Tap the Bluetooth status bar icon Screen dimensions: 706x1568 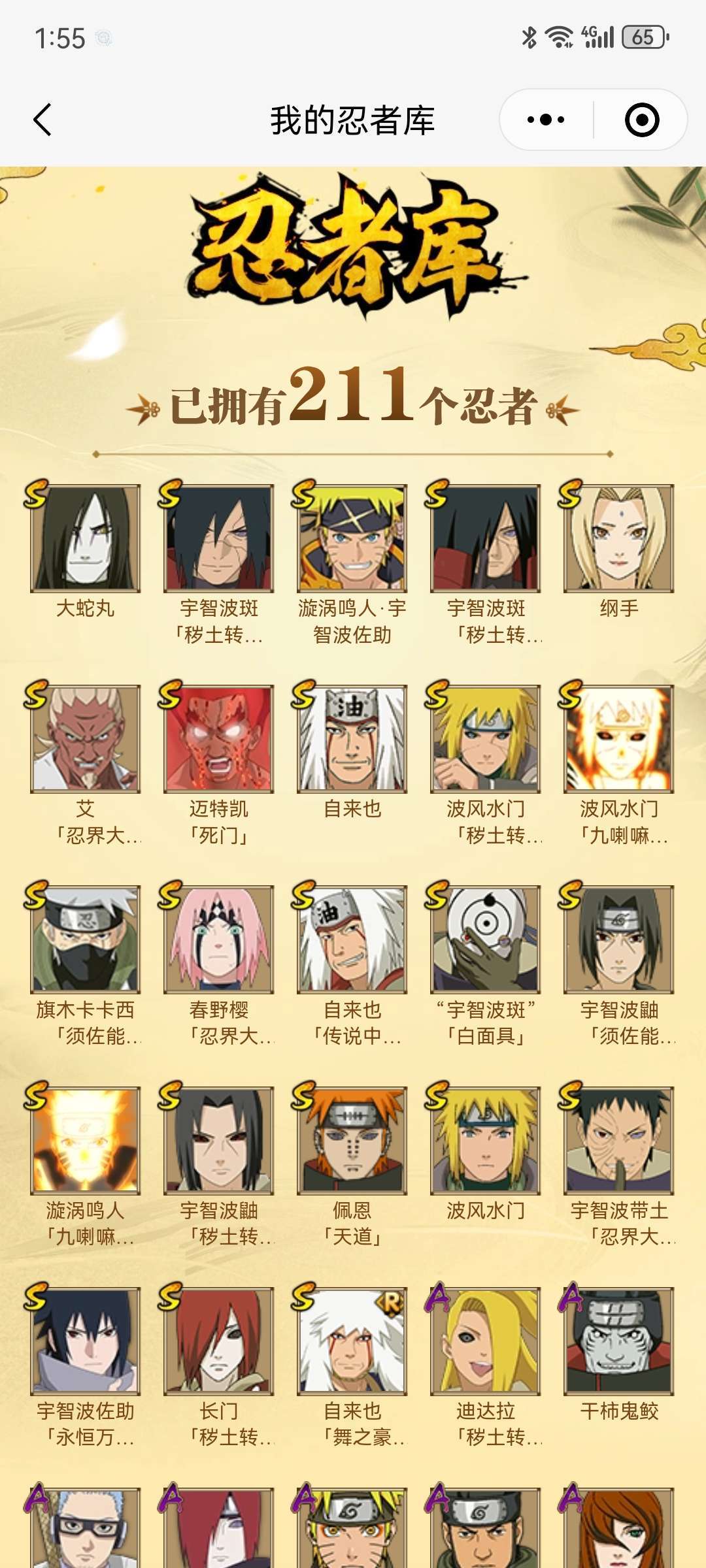[x=529, y=37]
